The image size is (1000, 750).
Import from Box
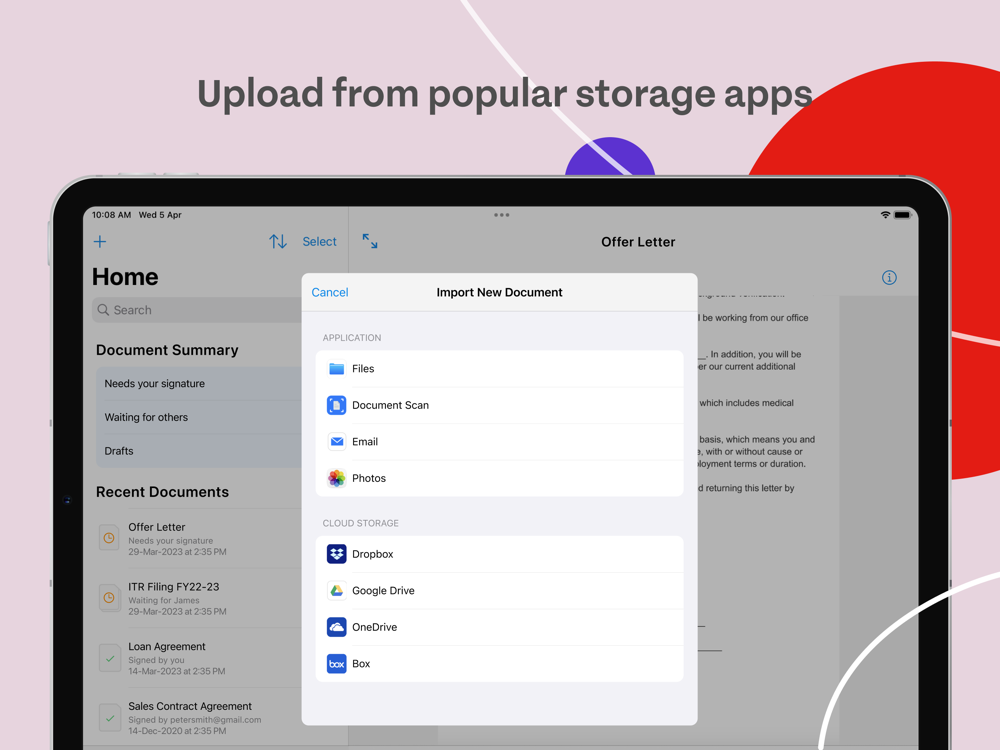(x=499, y=664)
